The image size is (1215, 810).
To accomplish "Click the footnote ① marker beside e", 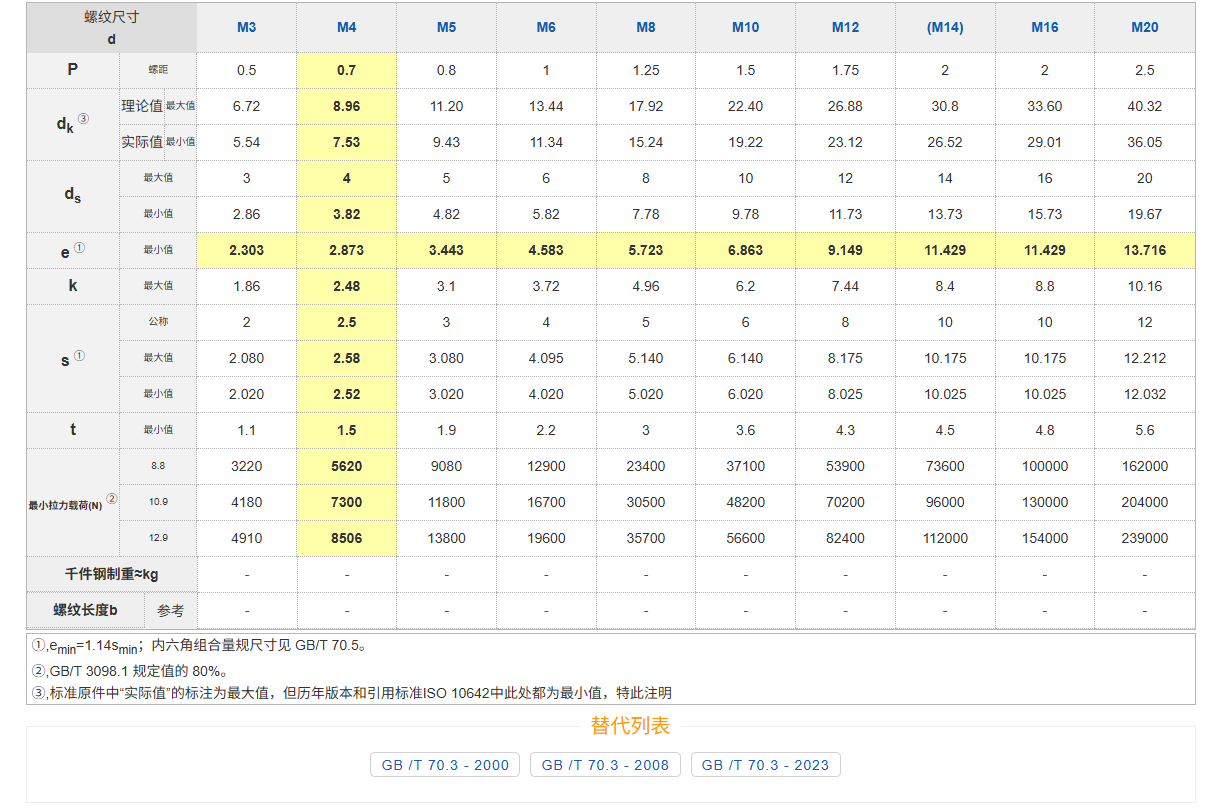I will pos(80,248).
